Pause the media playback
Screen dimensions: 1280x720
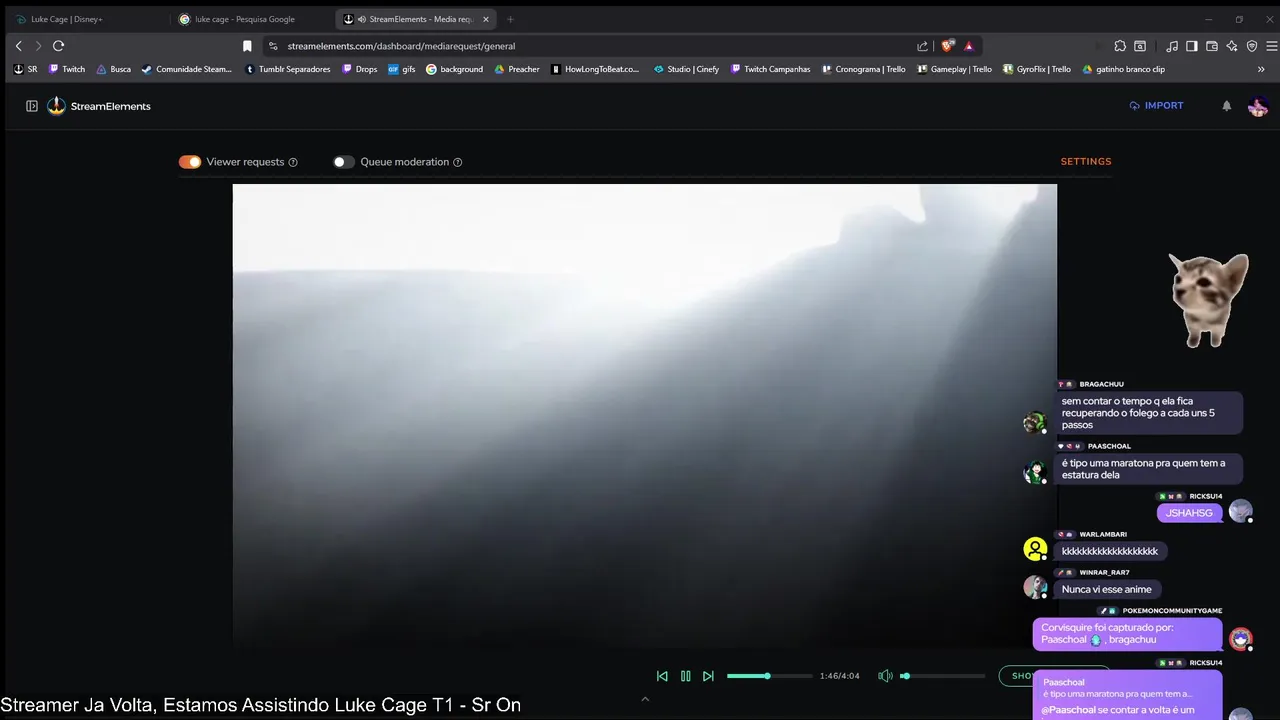tap(685, 676)
